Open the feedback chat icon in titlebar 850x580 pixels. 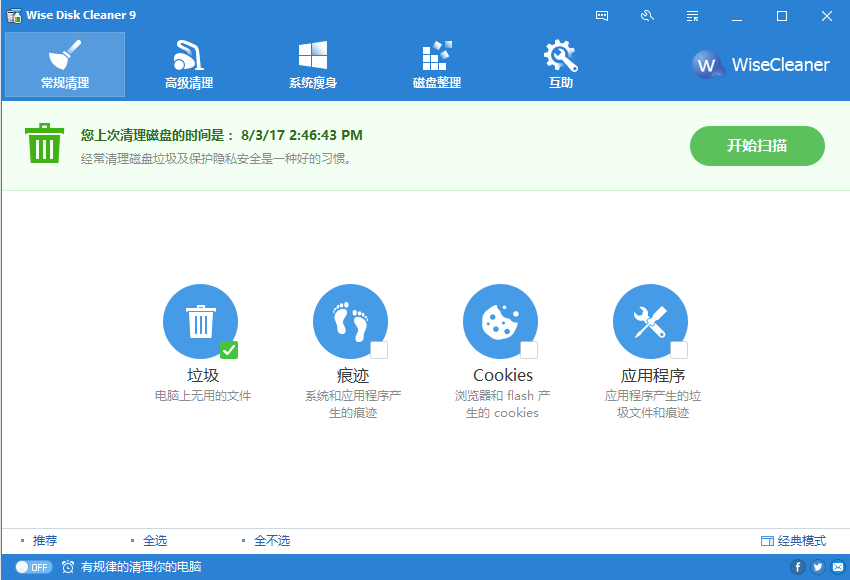tap(602, 16)
